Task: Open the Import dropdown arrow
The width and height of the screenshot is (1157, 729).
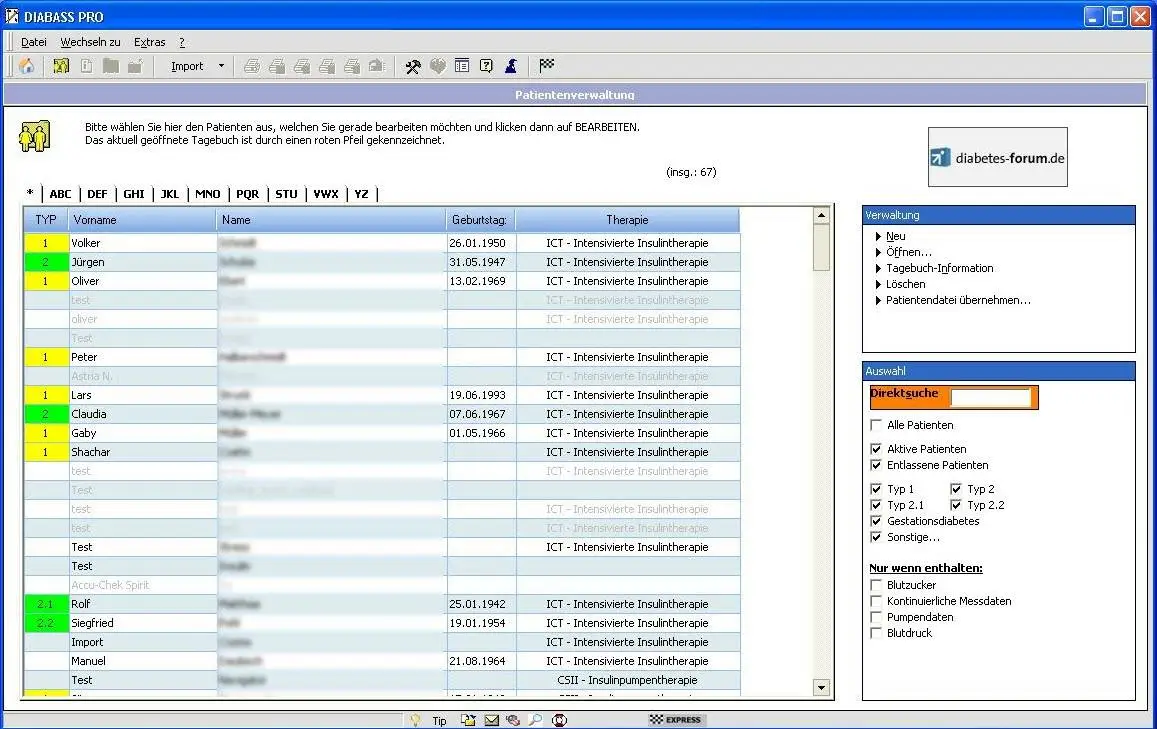Action: pos(219,66)
